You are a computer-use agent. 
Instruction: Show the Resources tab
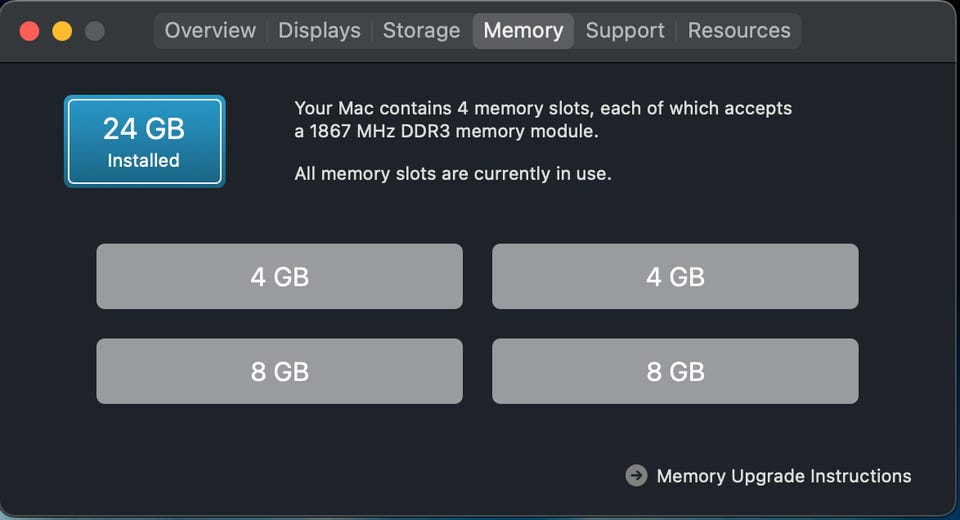click(739, 30)
